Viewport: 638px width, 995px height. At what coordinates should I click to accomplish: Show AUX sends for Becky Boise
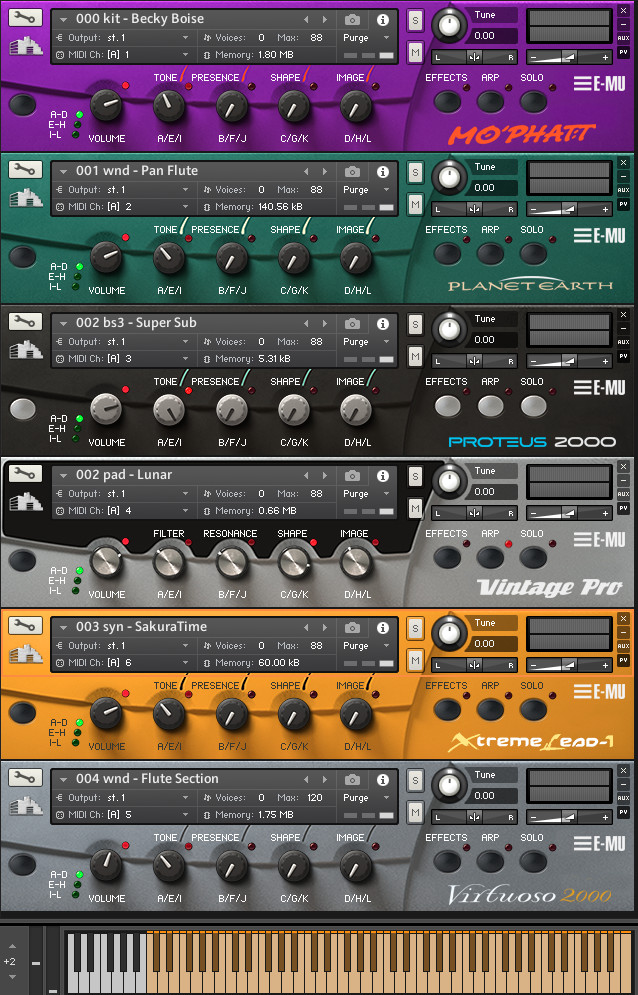click(623, 38)
